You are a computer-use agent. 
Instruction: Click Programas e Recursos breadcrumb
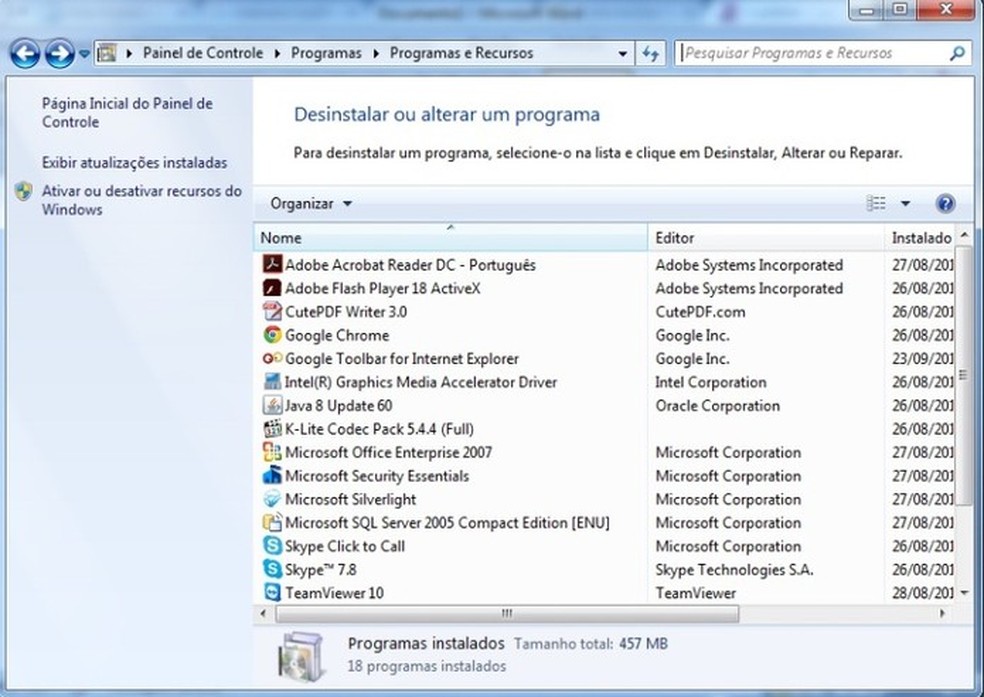pyautogui.click(x=461, y=53)
